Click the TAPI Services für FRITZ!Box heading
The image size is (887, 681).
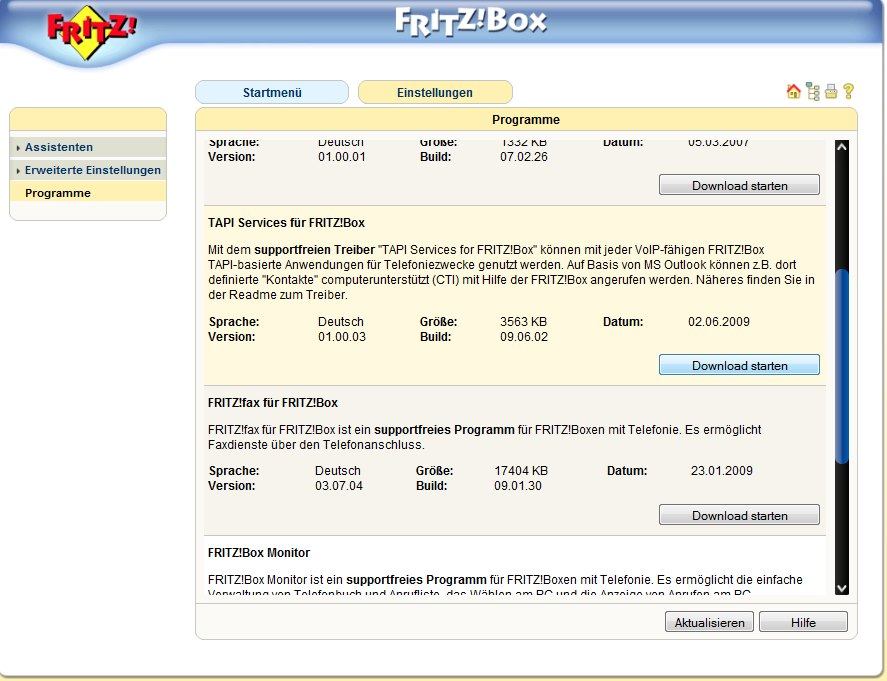click(x=286, y=223)
